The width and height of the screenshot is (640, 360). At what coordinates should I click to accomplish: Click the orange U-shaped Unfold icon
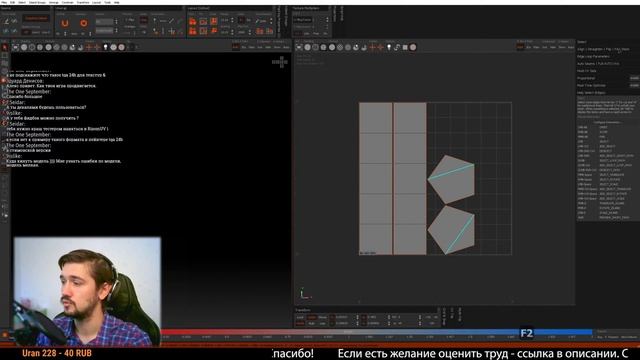[x=65, y=23]
